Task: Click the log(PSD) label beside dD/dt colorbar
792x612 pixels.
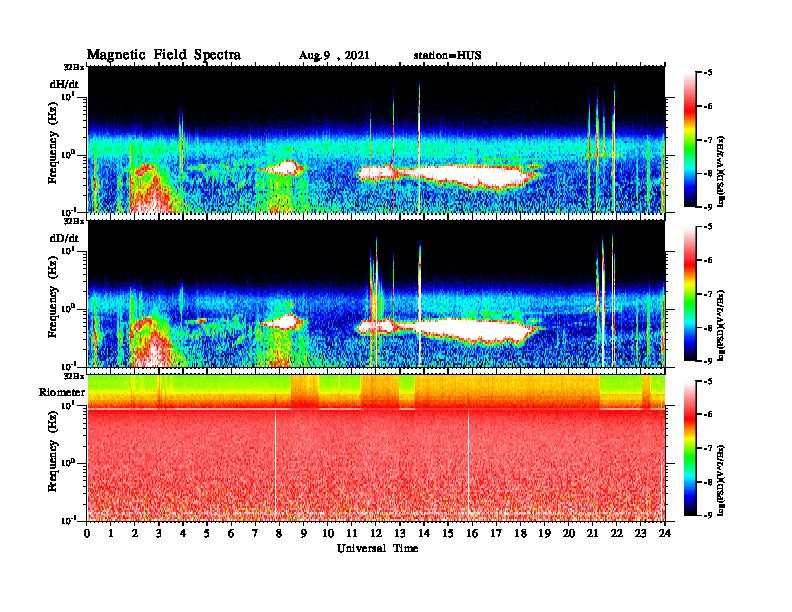Action: coord(721,326)
